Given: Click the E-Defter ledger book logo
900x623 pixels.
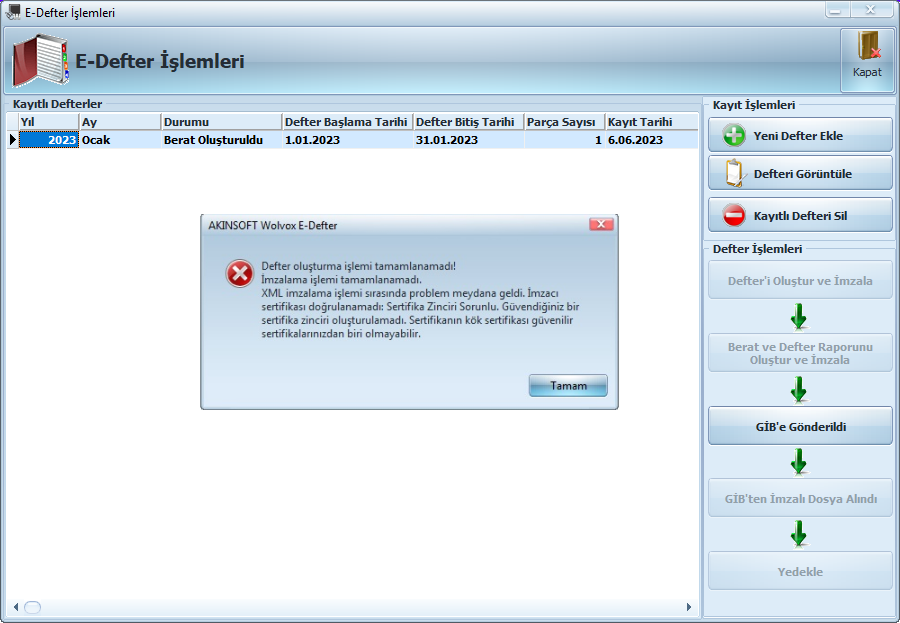Looking at the screenshot, I should (x=40, y=60).
